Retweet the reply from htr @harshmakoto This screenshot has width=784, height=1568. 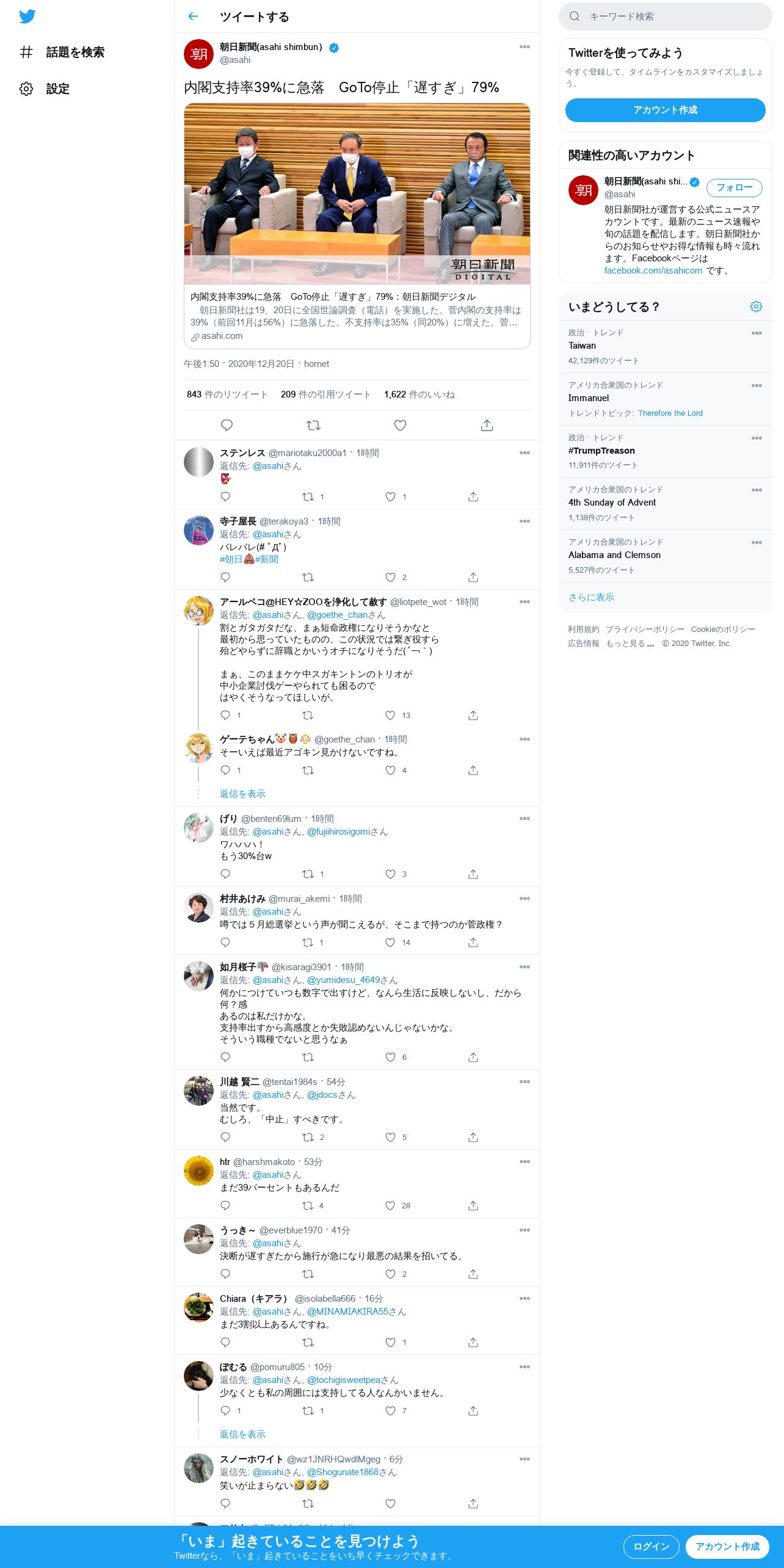click(308, 1205)
